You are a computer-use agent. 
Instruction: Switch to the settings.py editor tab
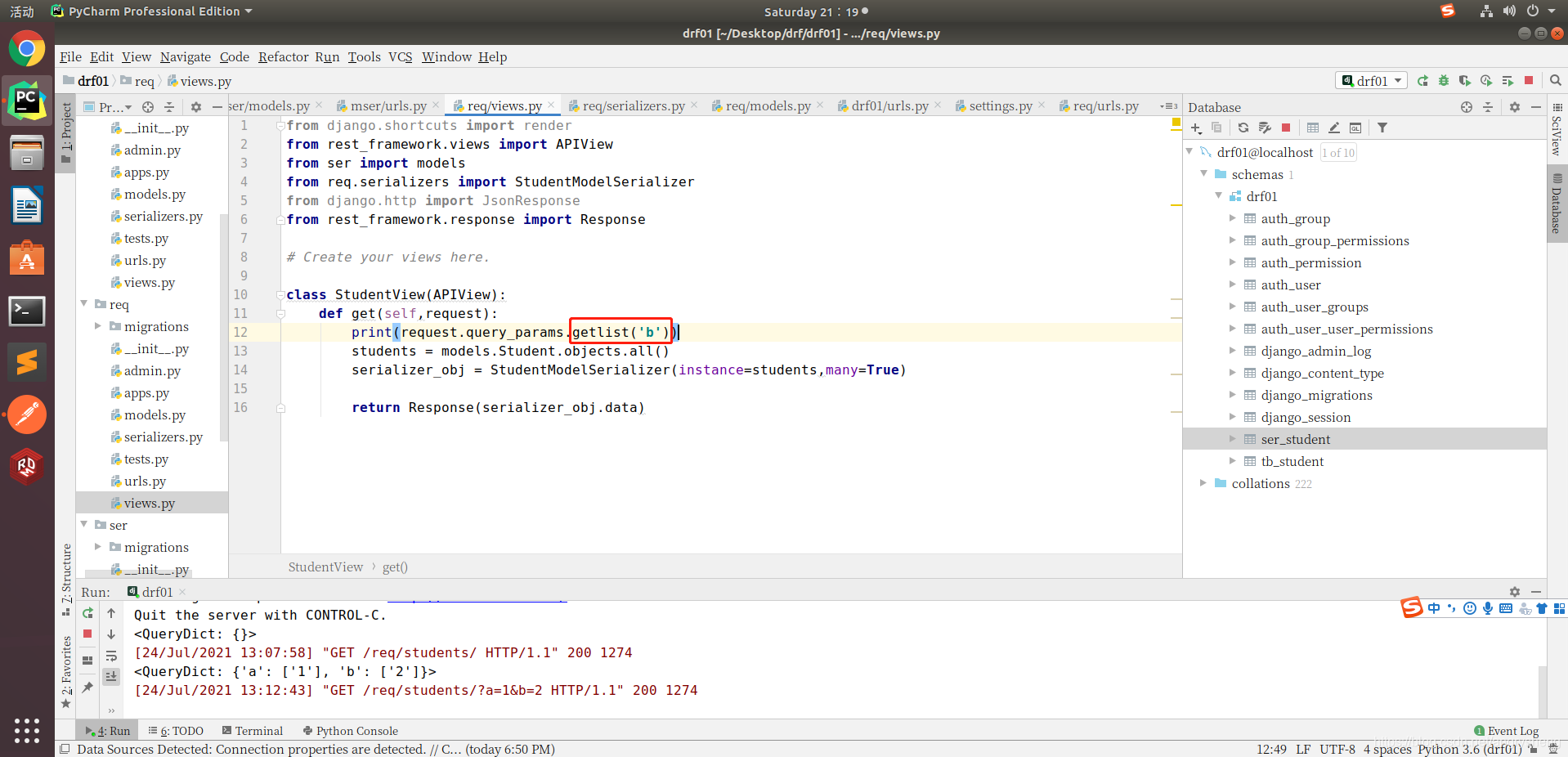pyautogui.click(x=1001, y=106)
